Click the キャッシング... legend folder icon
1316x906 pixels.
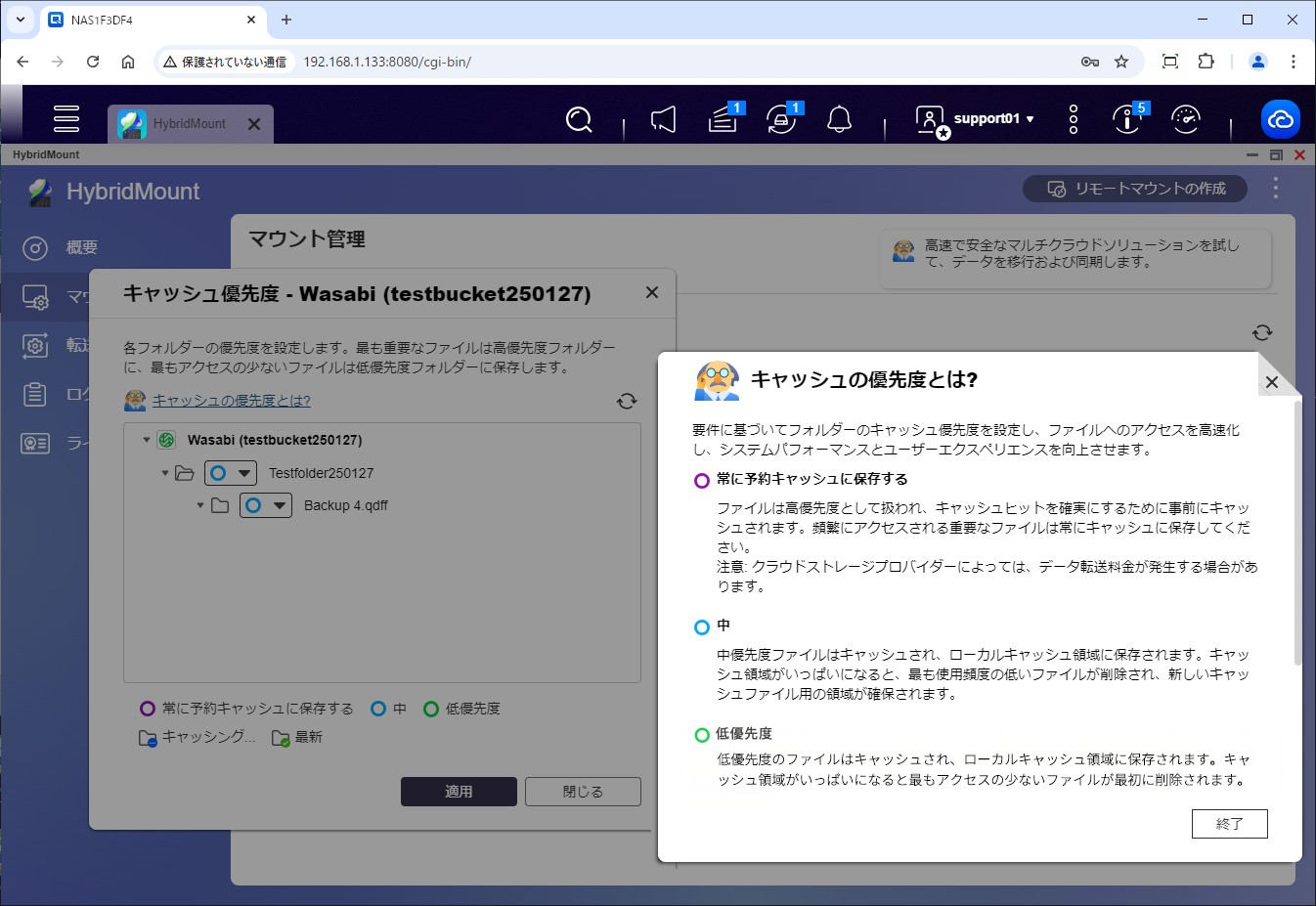[x=148, y=738]
